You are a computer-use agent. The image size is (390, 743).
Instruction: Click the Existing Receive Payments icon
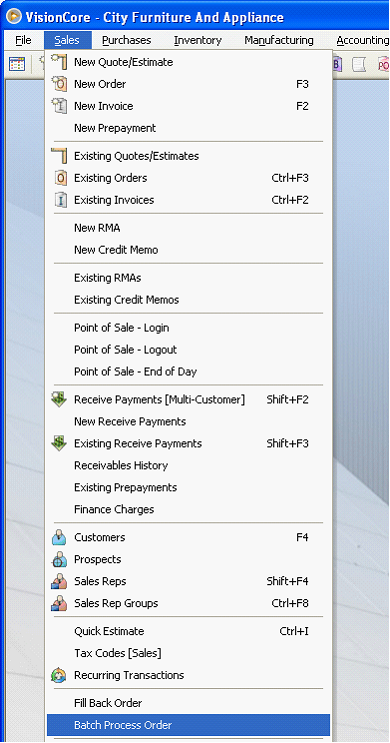(59, 443)
